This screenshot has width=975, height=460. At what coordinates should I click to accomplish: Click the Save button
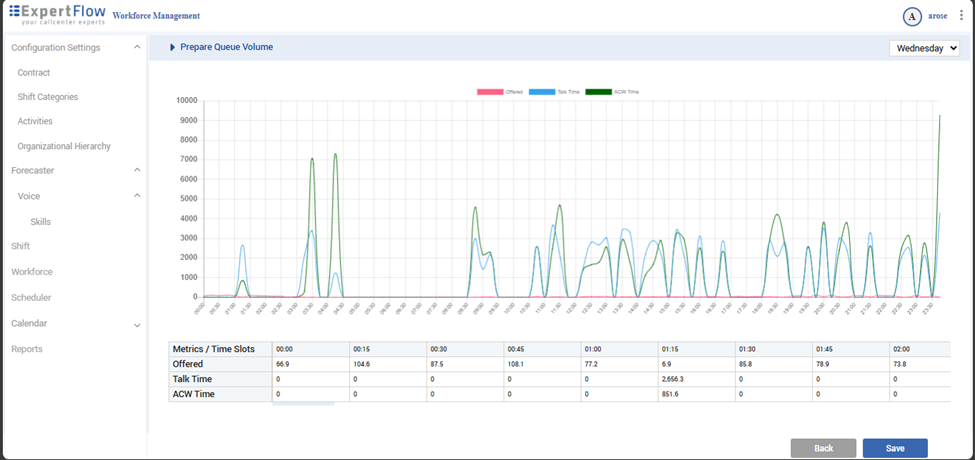click(895, 448)
